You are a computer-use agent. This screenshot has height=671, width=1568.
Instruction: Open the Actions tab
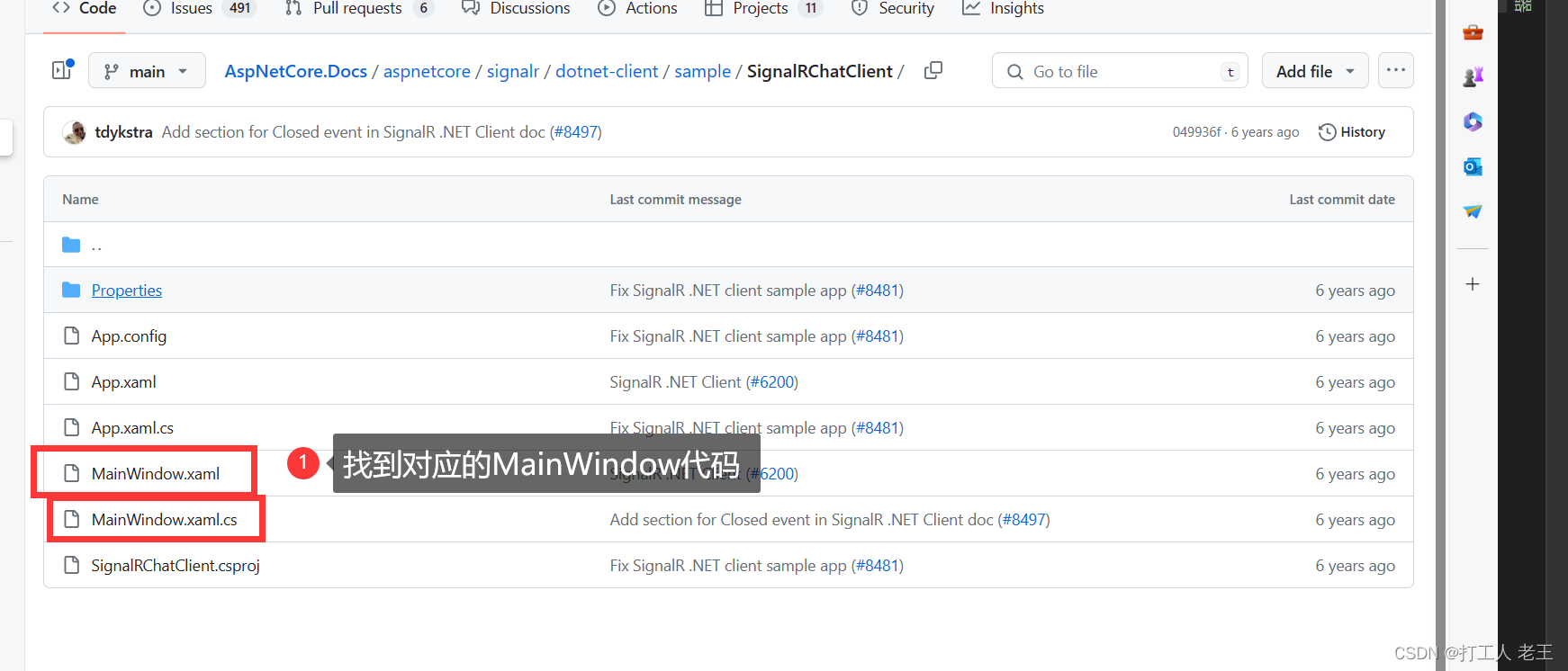click(x=638, y=8)
